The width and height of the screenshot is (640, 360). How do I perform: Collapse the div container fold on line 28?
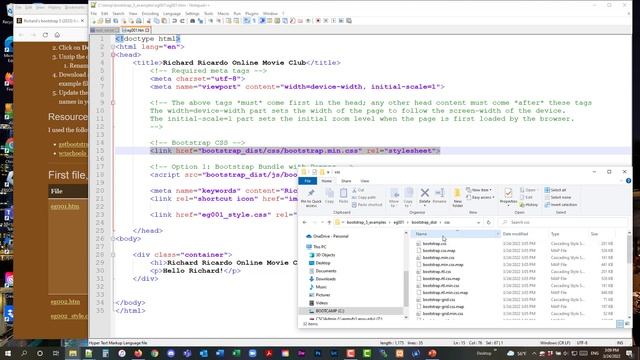click(113, 255)
